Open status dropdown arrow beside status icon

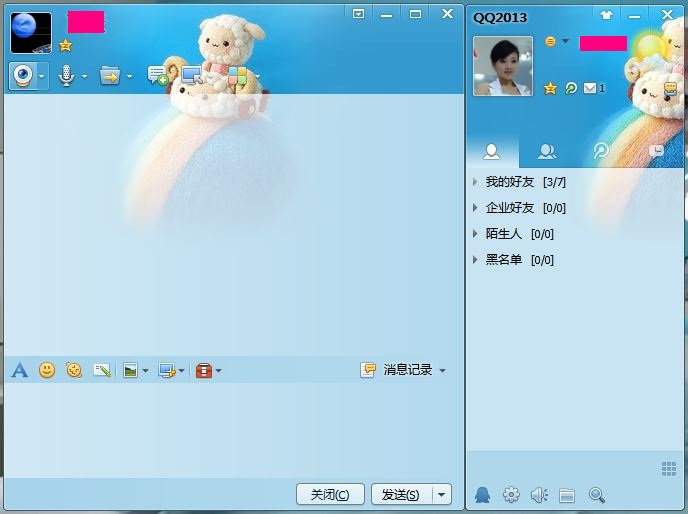point(566,41)
